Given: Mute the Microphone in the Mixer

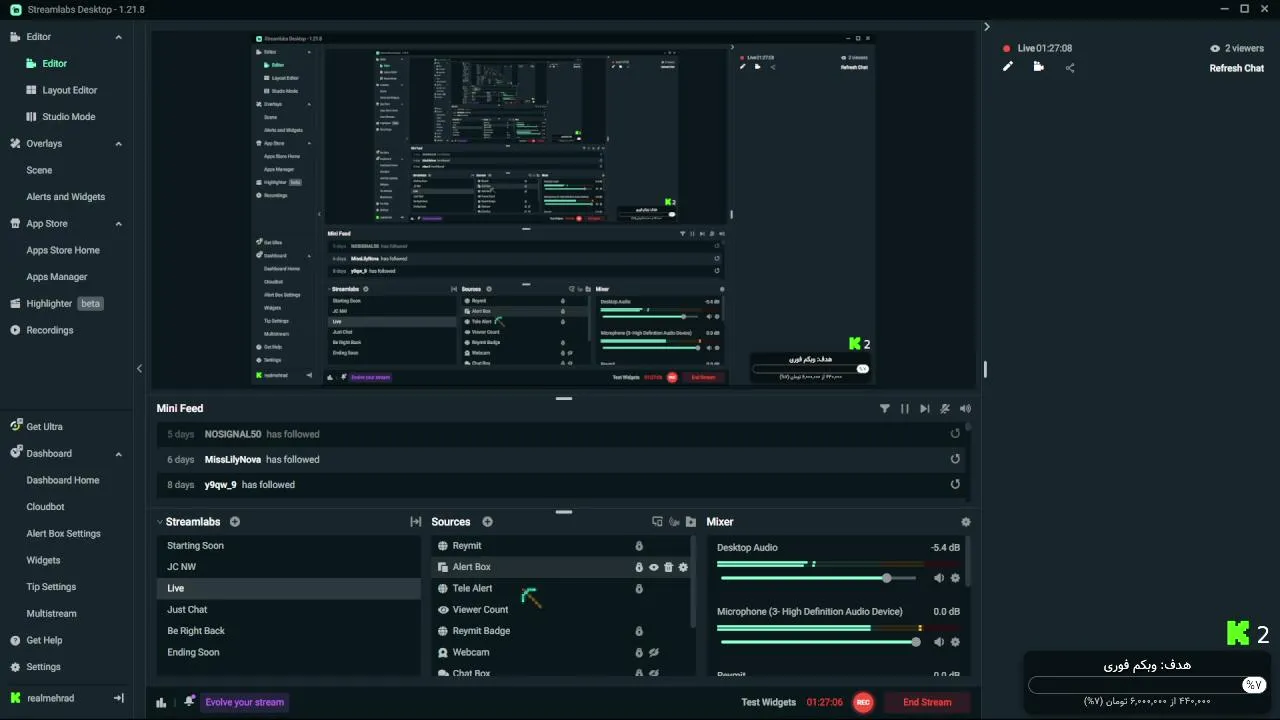Looking at the screenshot, I should pos(939,642).
